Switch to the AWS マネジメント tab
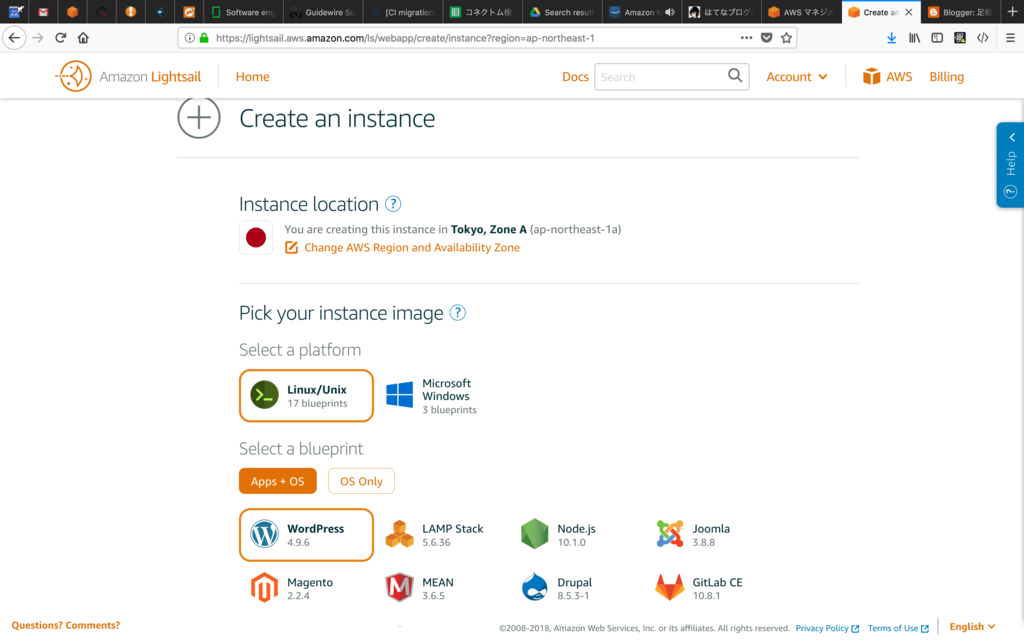The width and height of the screenshot is (1024, 640). tap(801, 12)
